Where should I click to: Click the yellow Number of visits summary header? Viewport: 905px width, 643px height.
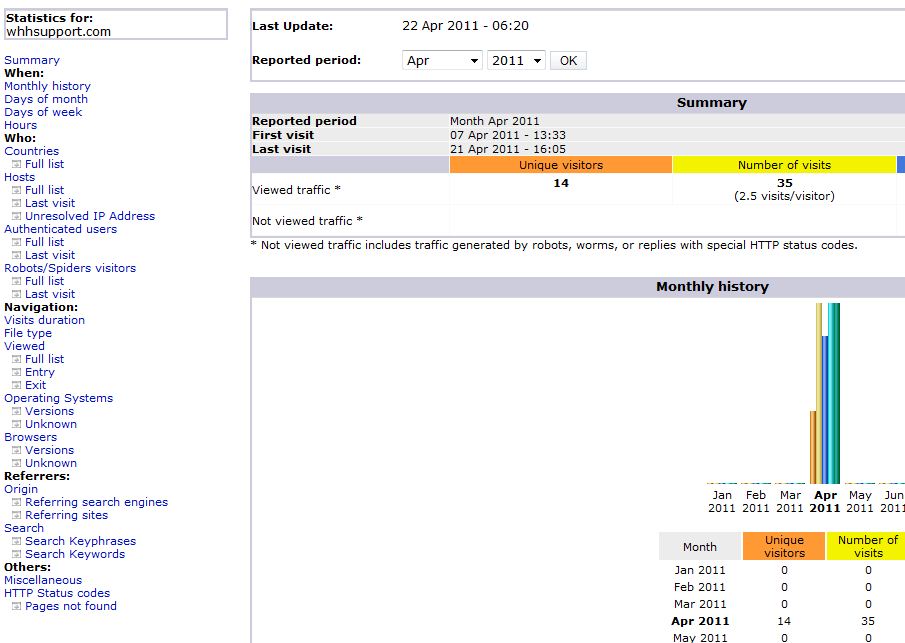point(784,165)
